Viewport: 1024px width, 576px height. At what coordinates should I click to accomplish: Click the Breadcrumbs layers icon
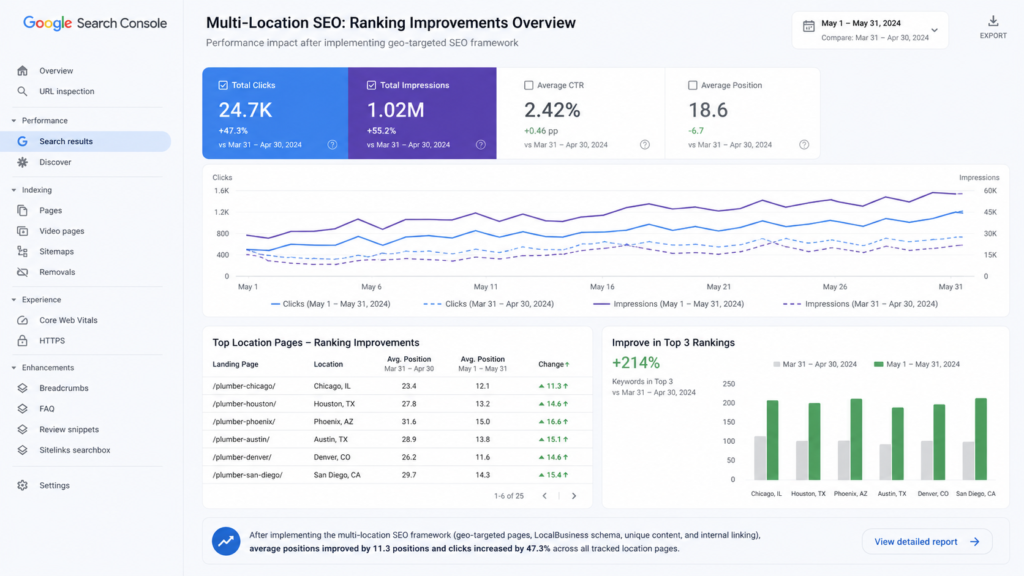[x=22, y=388]
